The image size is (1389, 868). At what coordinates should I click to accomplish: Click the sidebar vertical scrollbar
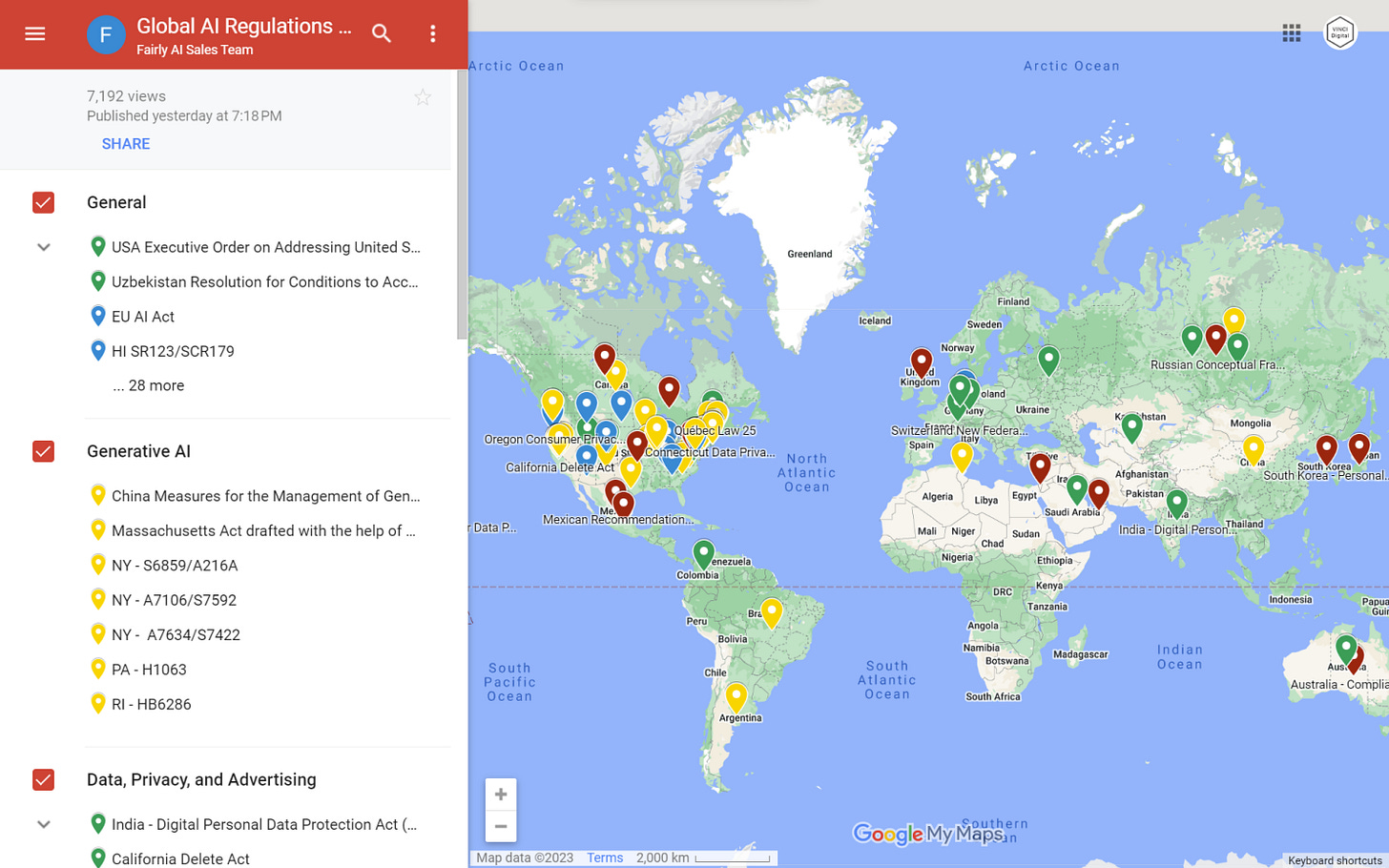click(462, 204)
